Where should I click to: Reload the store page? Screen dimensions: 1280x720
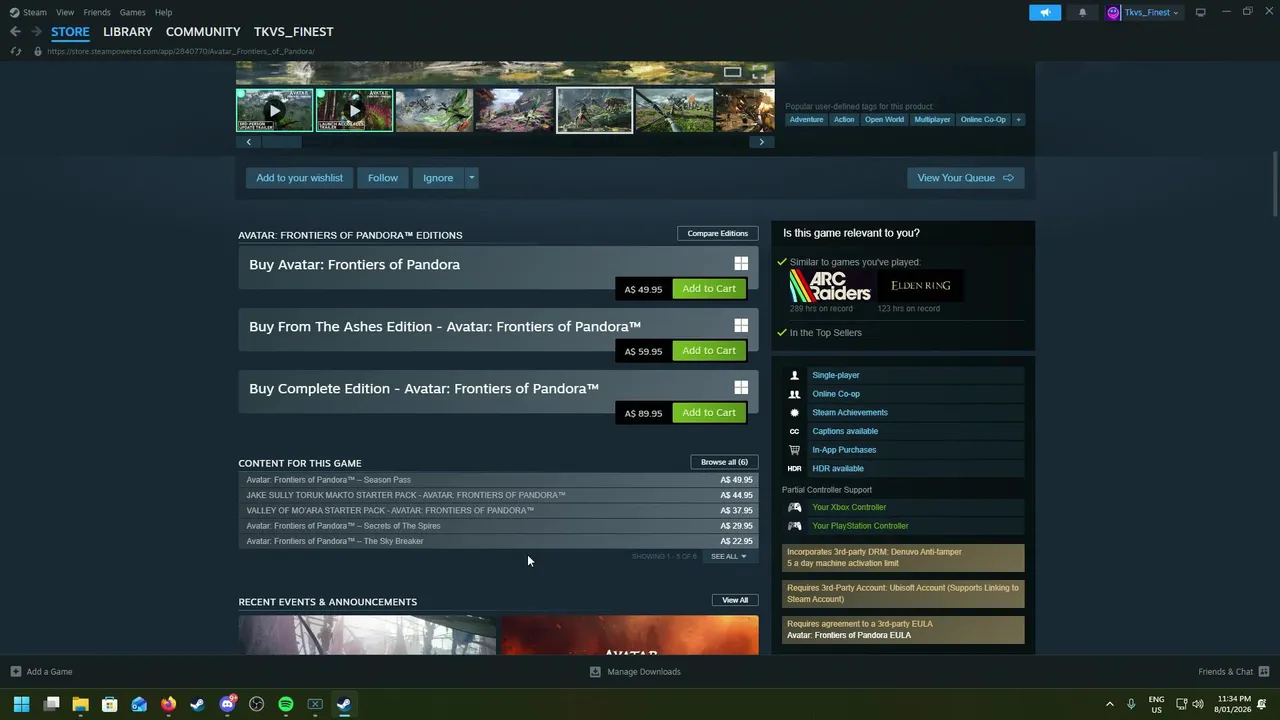(15, 51)
